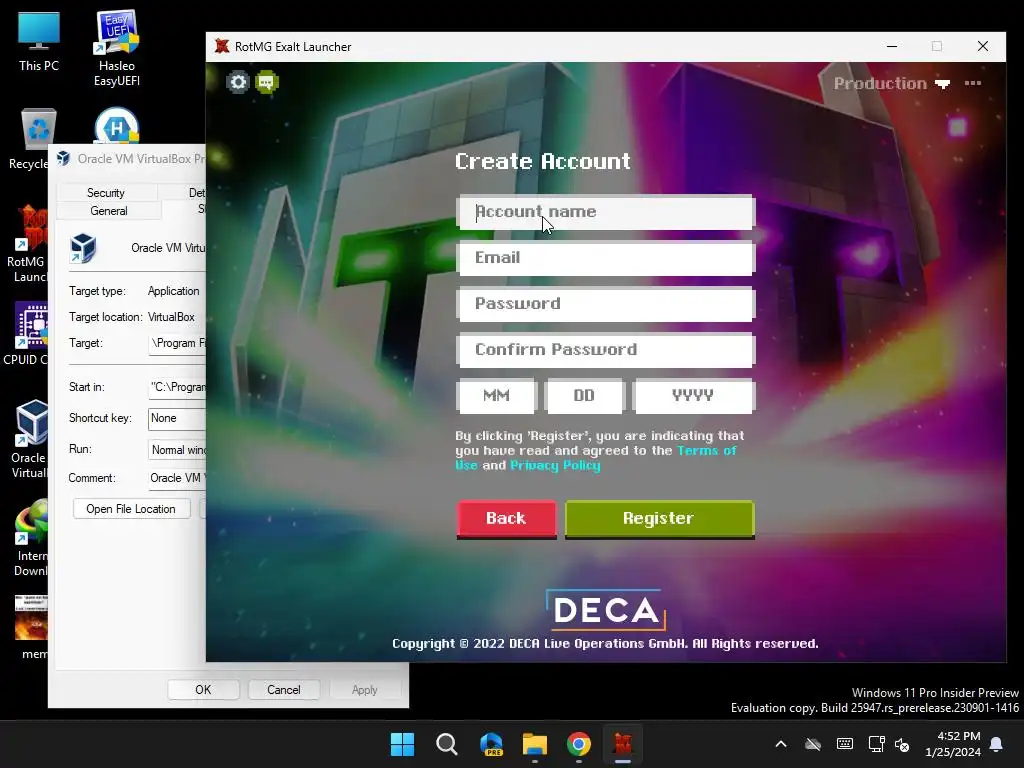Click the green Register button
Screen dimensions: 1024x768
coord(659,519)
